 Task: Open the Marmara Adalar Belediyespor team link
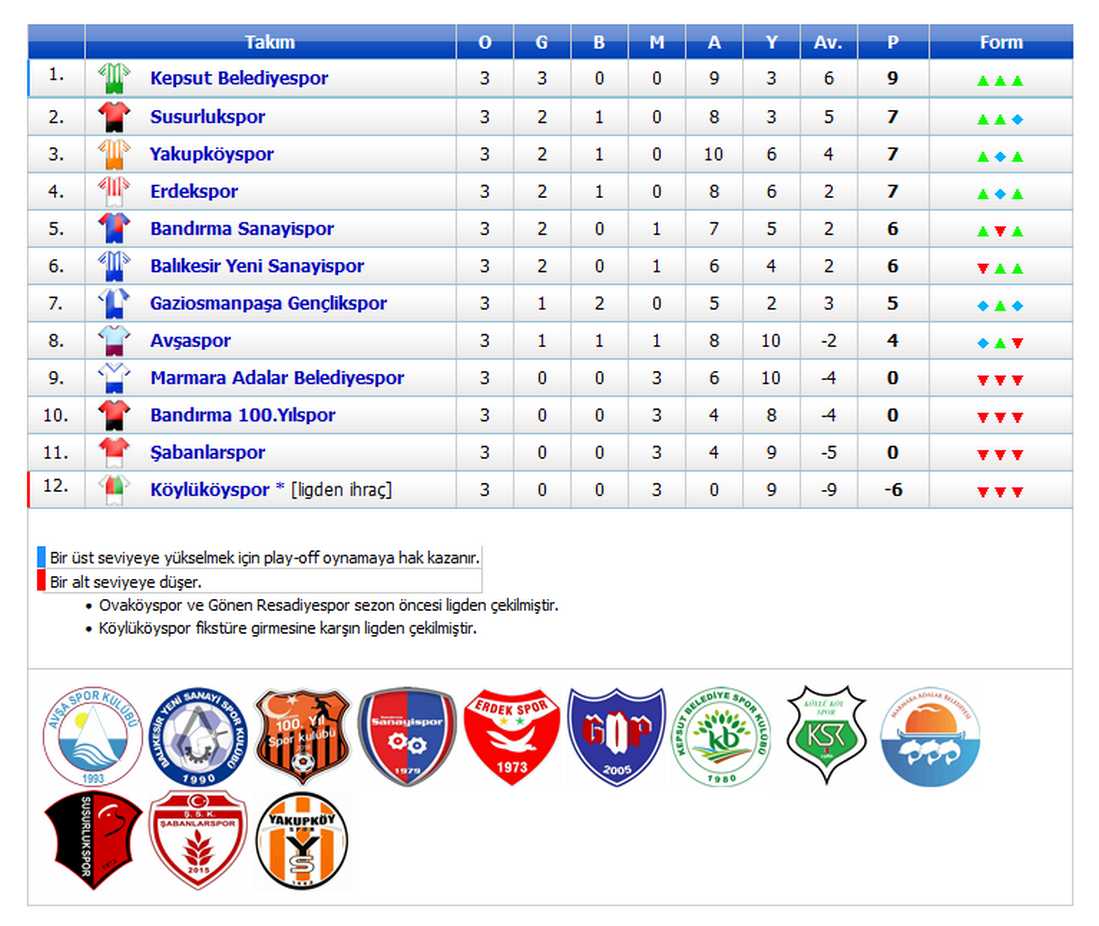tap(277, 378)
